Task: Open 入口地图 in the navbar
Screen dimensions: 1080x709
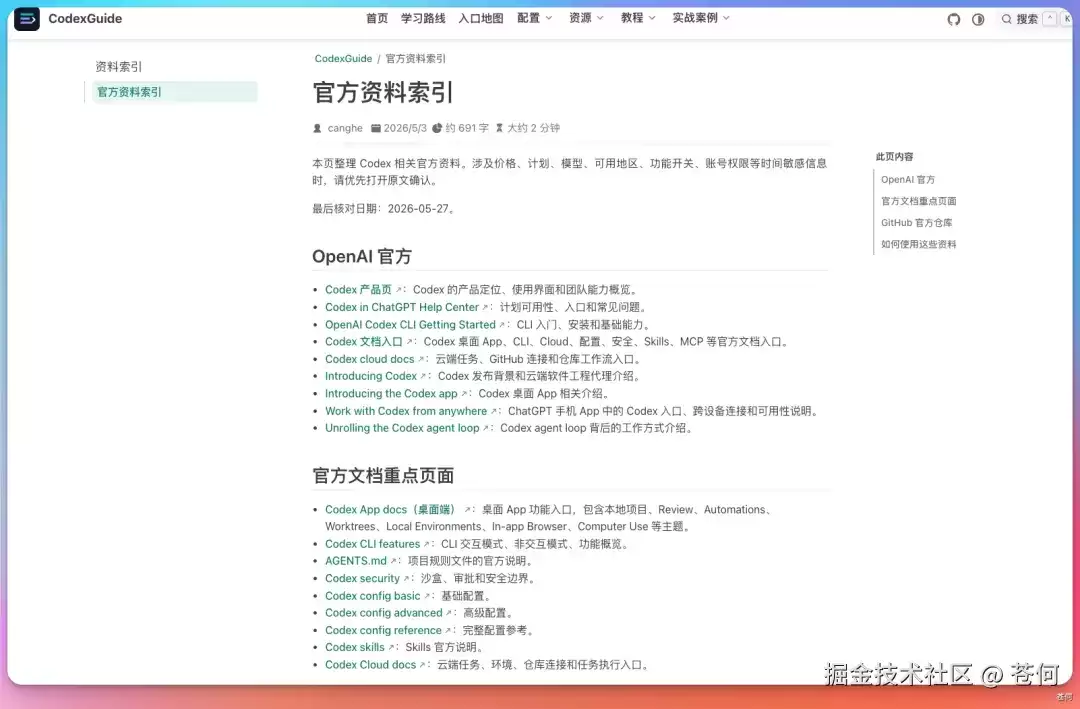Action: click(x=481, y=19)
